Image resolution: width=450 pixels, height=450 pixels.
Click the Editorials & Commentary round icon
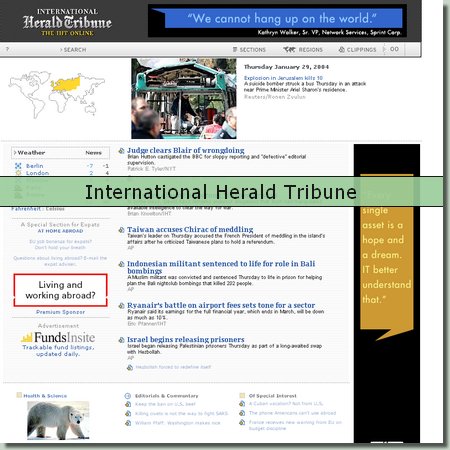coord(128,396)
